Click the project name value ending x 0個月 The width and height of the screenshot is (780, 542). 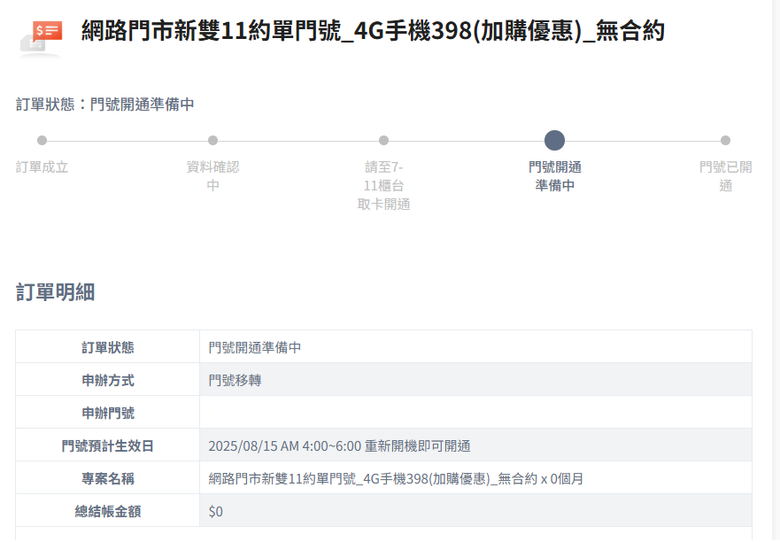click(x=395, y=479)
